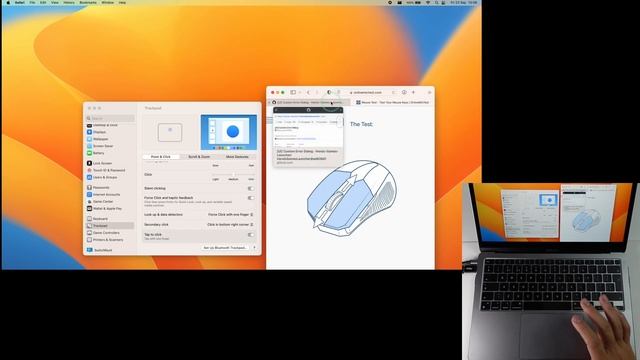Select SwitchResX in settings sidebar
This screenshot has width=640, height=360.
(x=103, y=250)
